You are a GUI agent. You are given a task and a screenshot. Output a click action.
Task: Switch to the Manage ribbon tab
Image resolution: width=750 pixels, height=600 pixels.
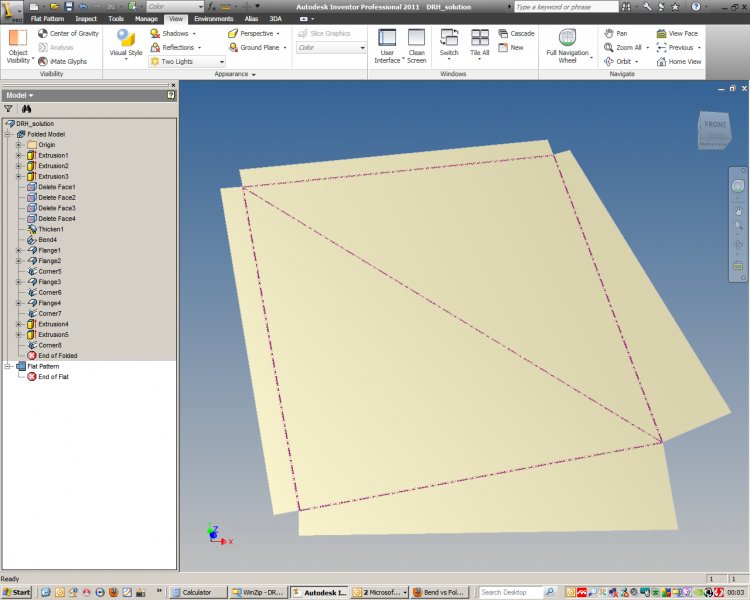tap(146, 18)
